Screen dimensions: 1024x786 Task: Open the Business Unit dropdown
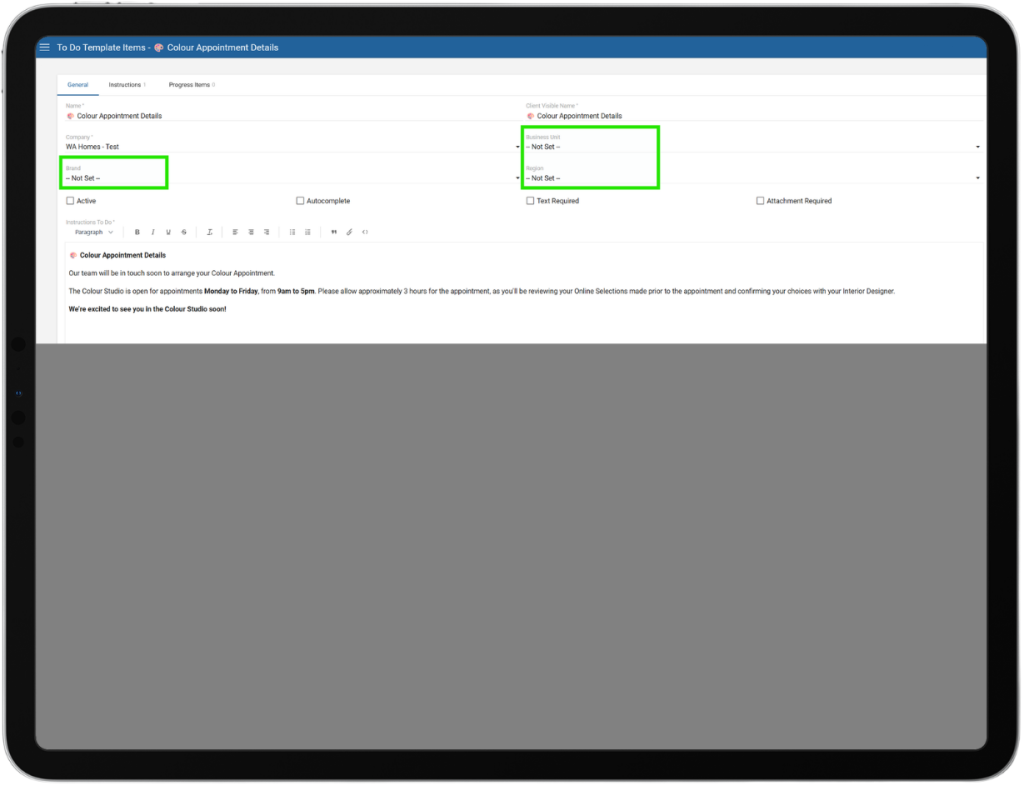750,147
